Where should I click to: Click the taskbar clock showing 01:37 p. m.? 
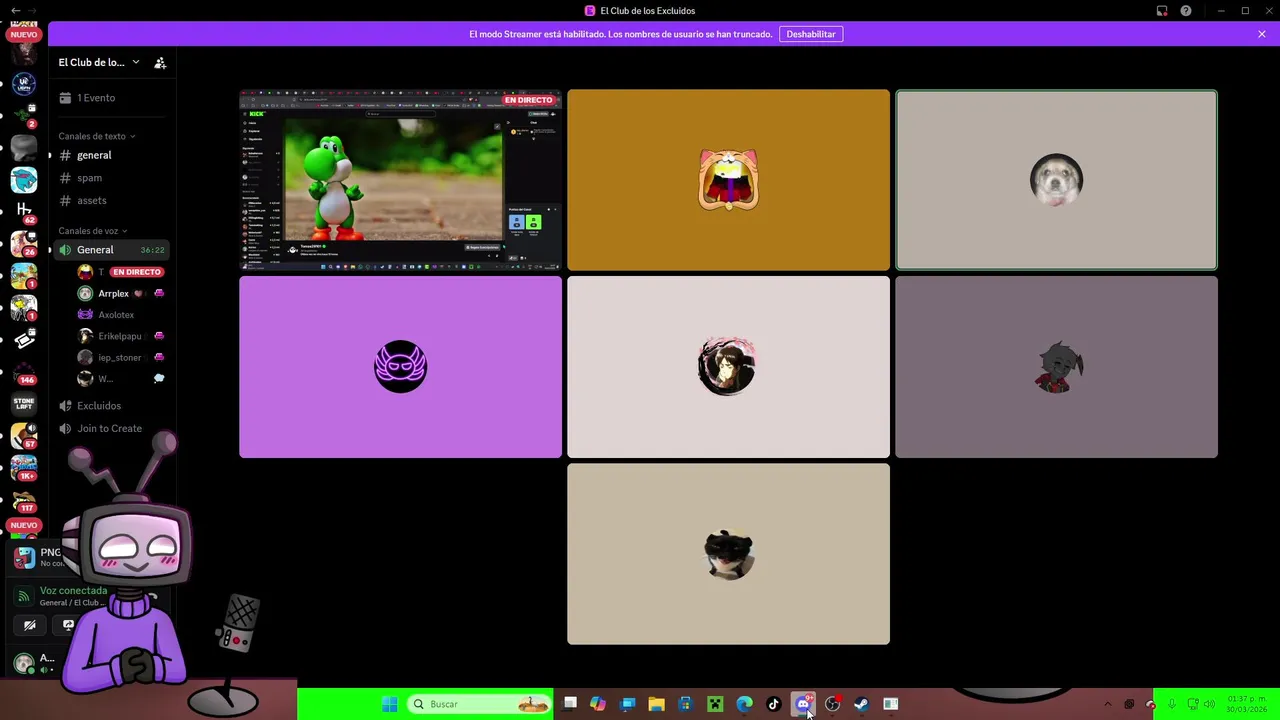pos(1247,704)
